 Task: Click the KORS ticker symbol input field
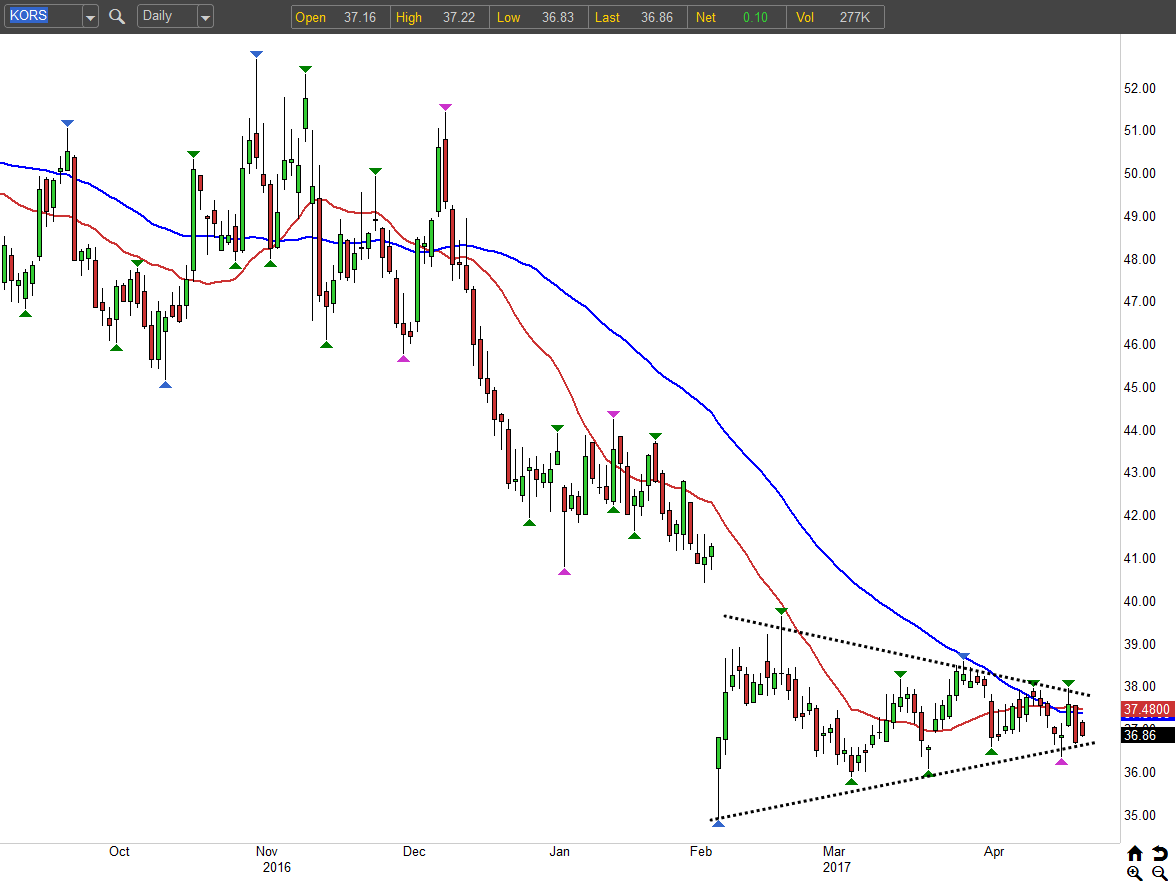coord(40,16)
